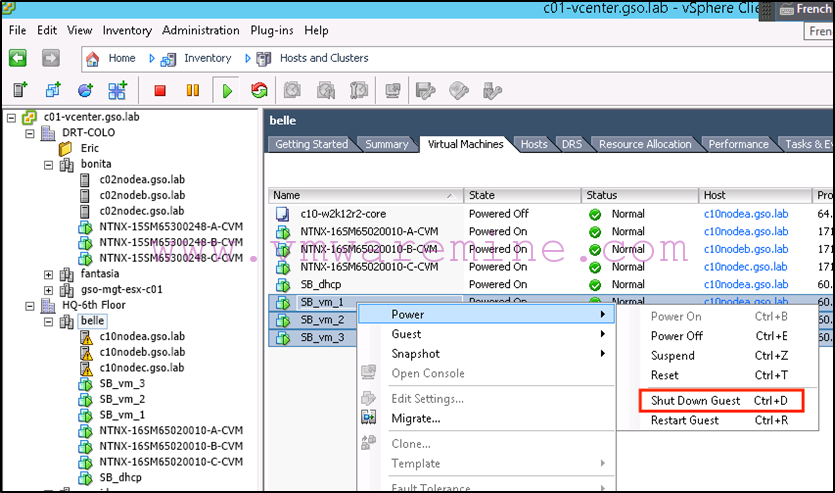The image size is (835, 493).
Task: Switch to the Hosts tab
Action: pos(534,144)
